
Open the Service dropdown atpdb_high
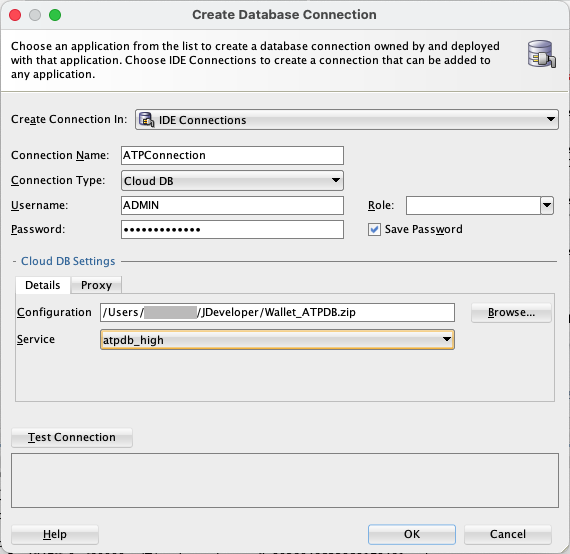click(x=277, y=340)
